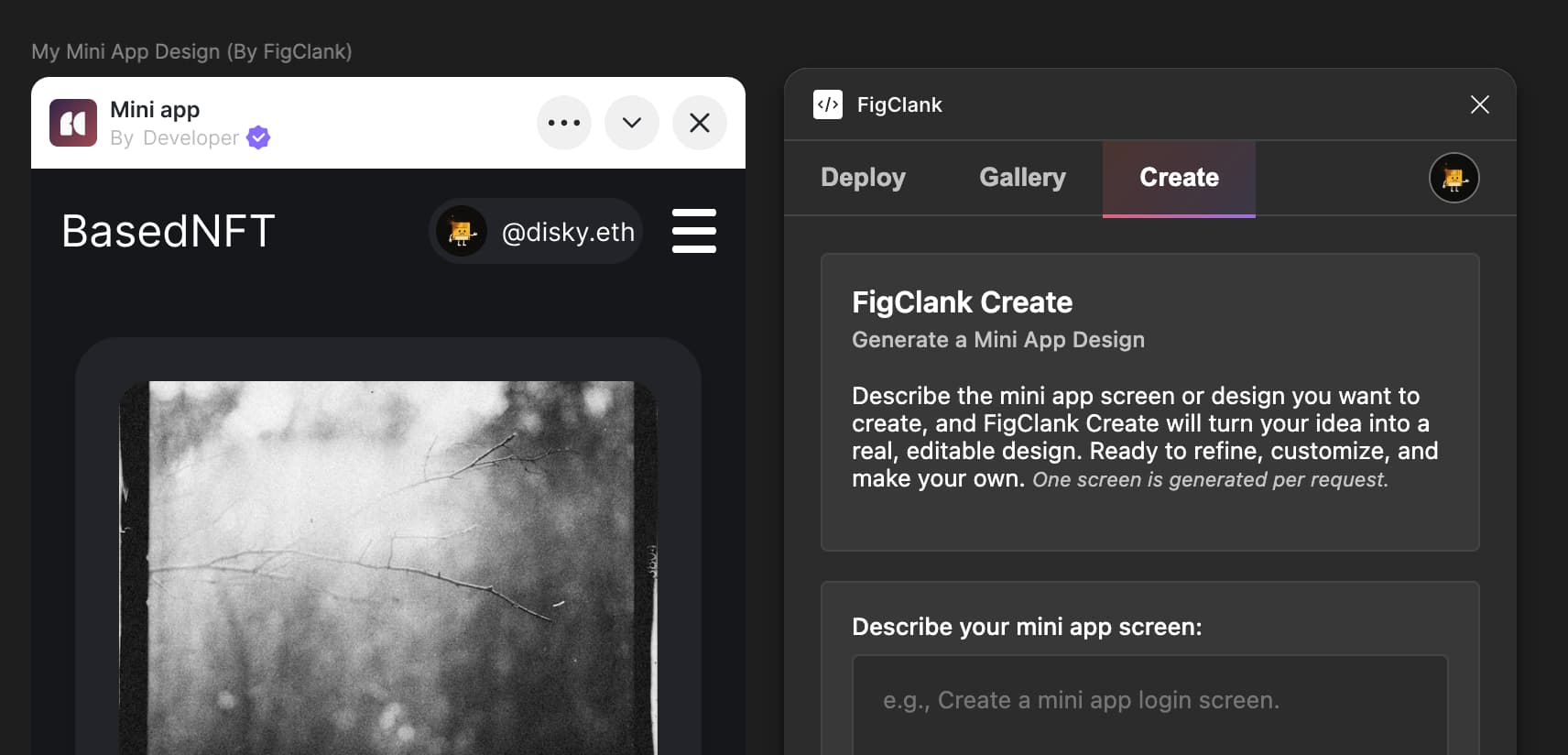
Task: Switch to the Deploy tab
Action: pyautogui.click(x=863, y=178)
